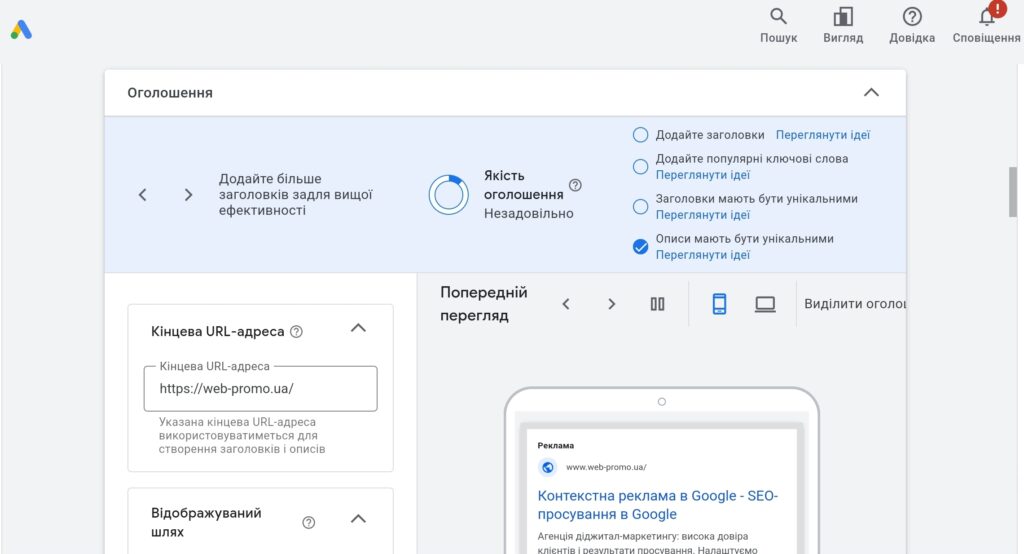Click Виділити оголошення option
1024x554 pixels.
[x=854, y=304]
